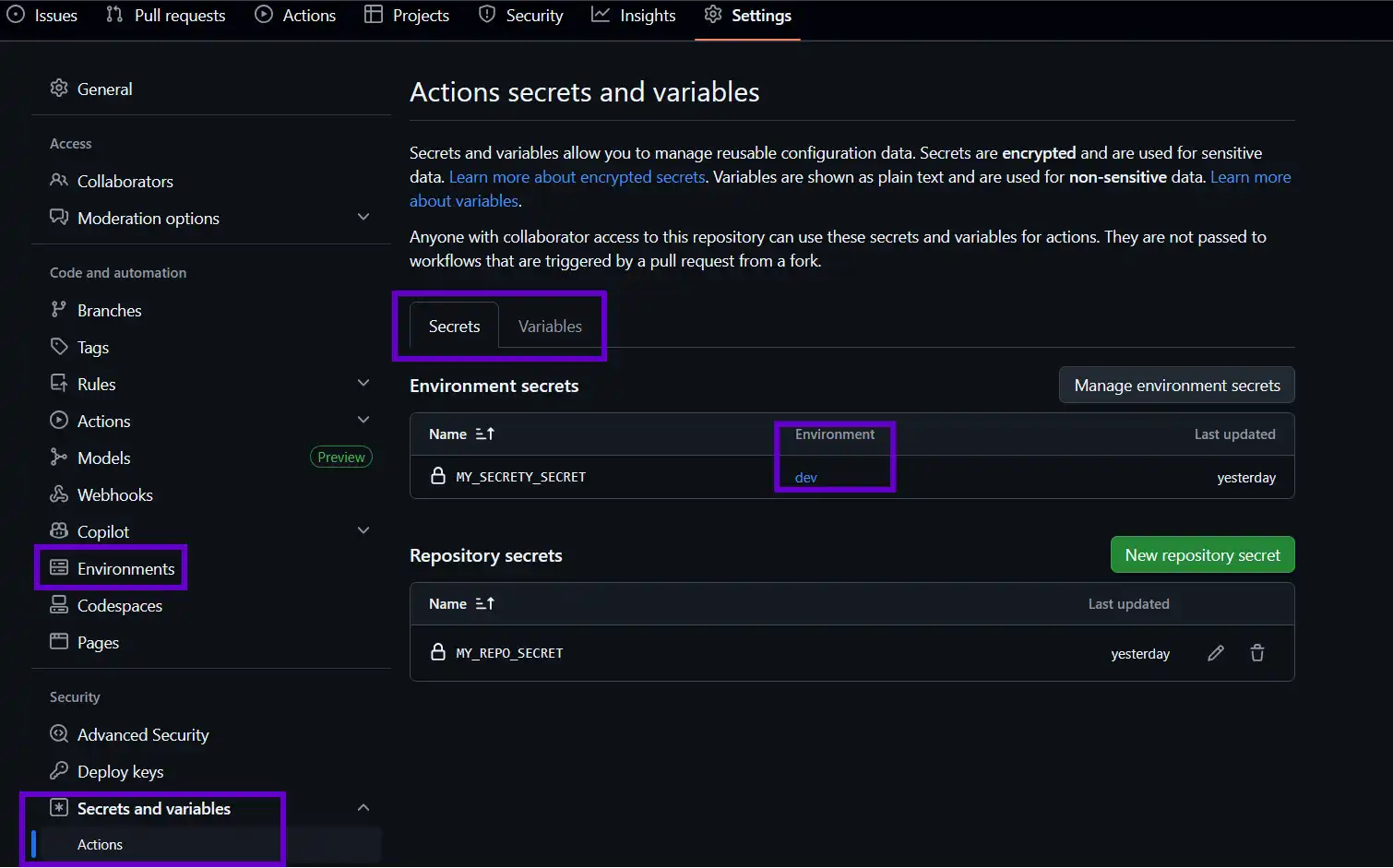This screenshot has width=1393, height=868.
Task: Click the trash icon to delete MY_REPO_SECRET
Action: click(1256, 653)
